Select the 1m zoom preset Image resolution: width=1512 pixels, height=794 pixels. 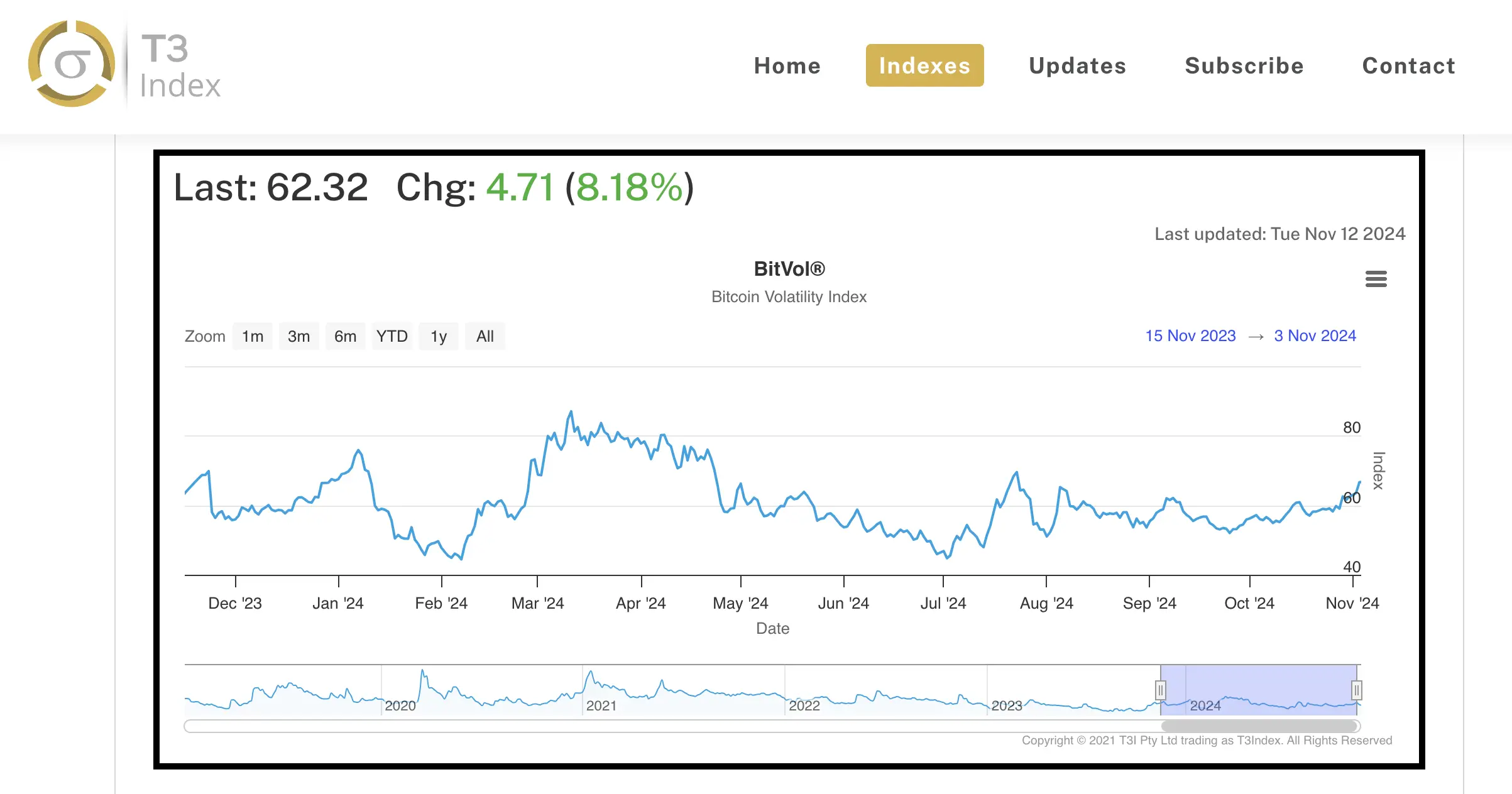pos(252,336)
